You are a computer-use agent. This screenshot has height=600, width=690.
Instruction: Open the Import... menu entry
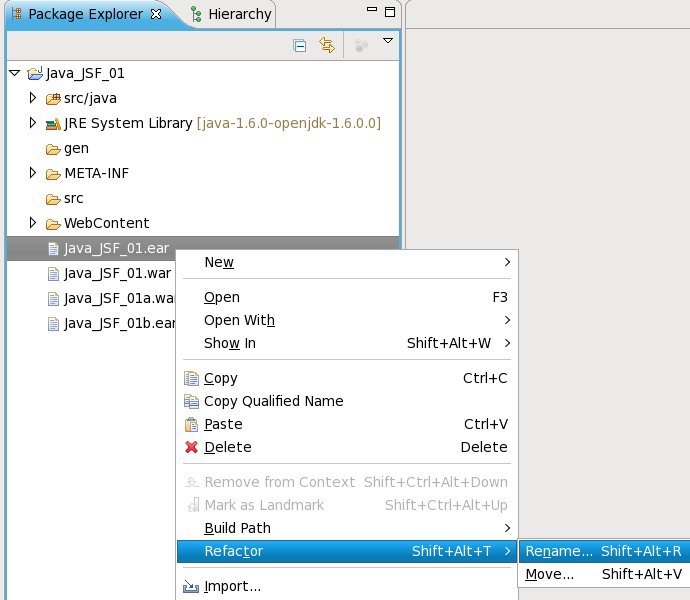[232, 586]
